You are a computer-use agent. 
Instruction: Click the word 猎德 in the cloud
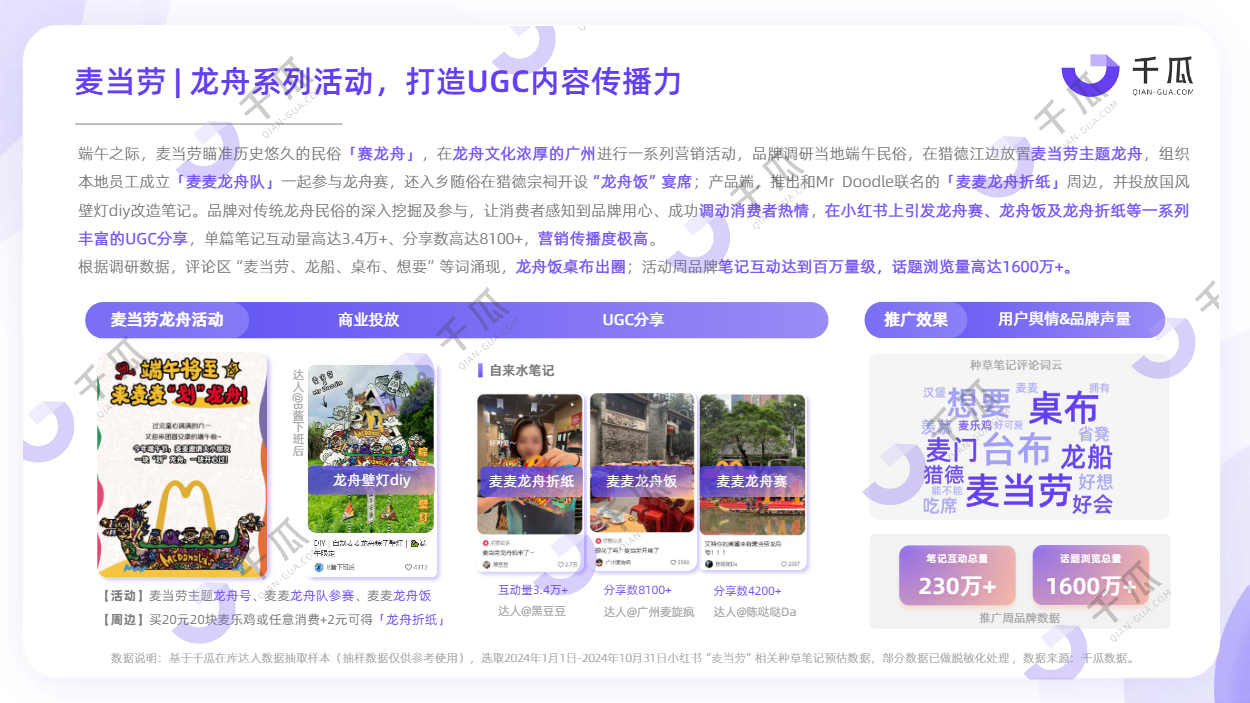pos(943,476)
